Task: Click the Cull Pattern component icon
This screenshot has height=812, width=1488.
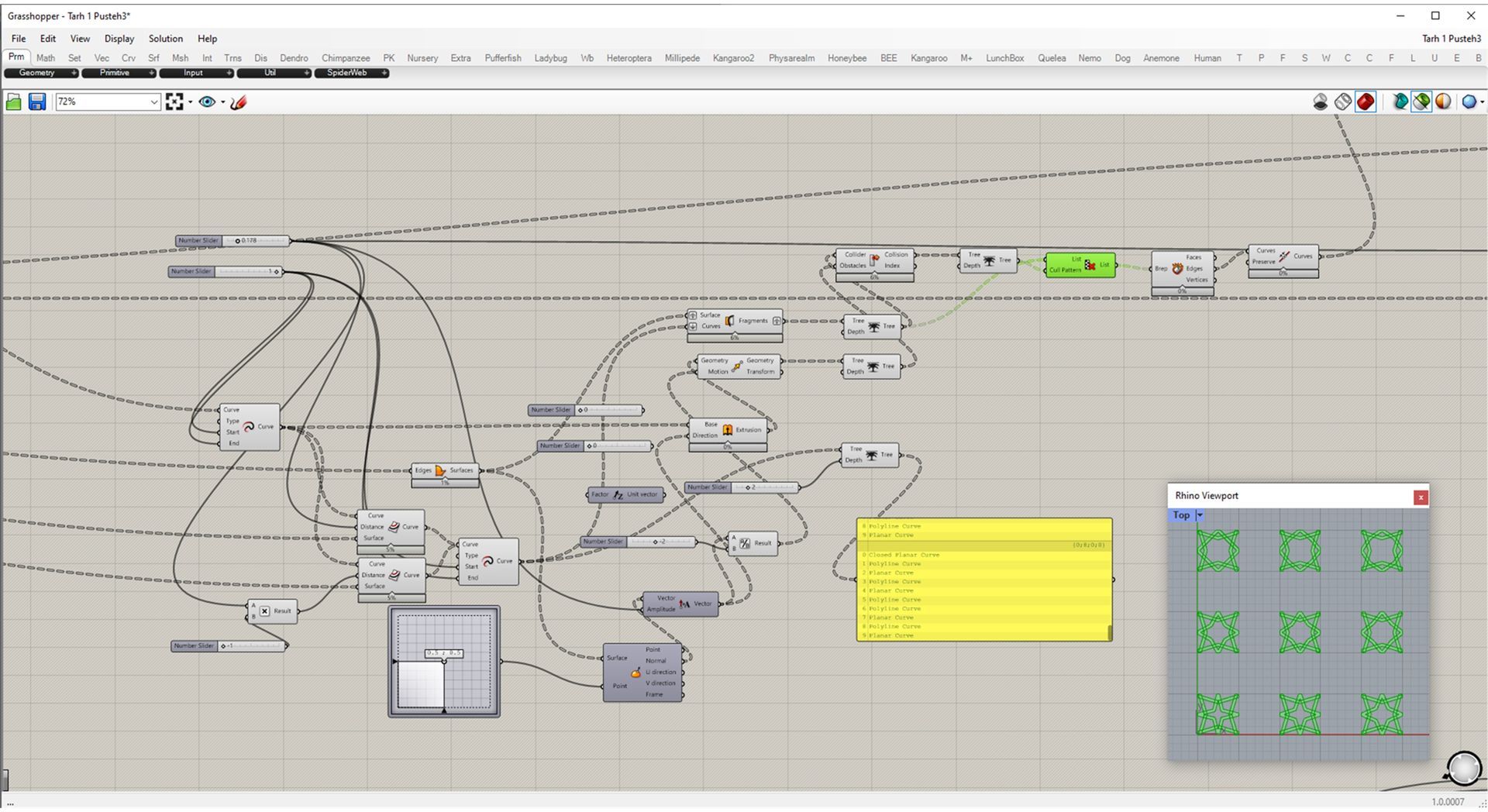Action: [x=1090, y=265]
